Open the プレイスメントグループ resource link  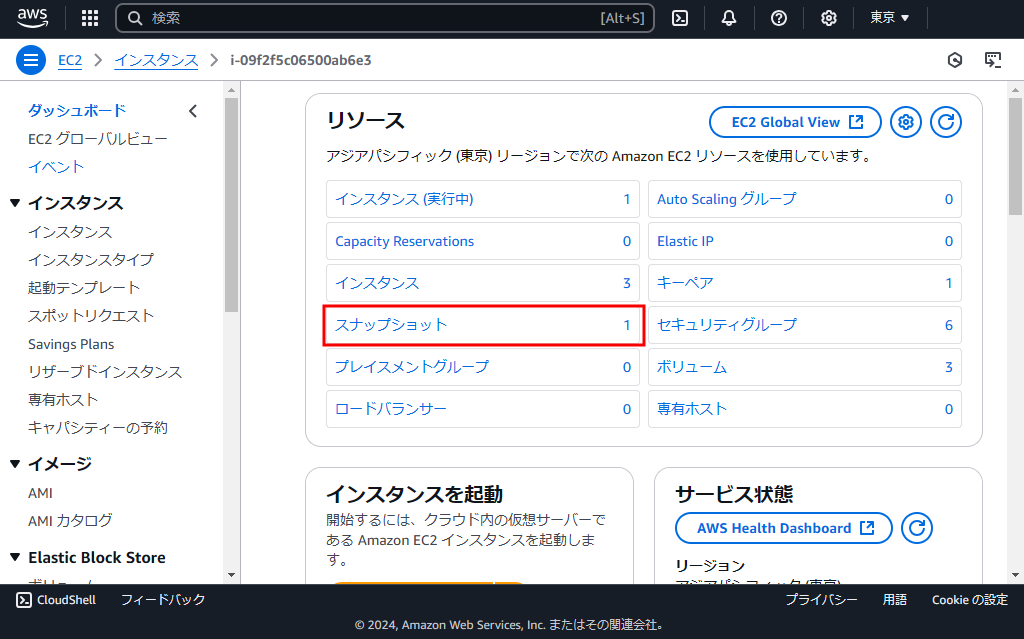tap(411, 367)
